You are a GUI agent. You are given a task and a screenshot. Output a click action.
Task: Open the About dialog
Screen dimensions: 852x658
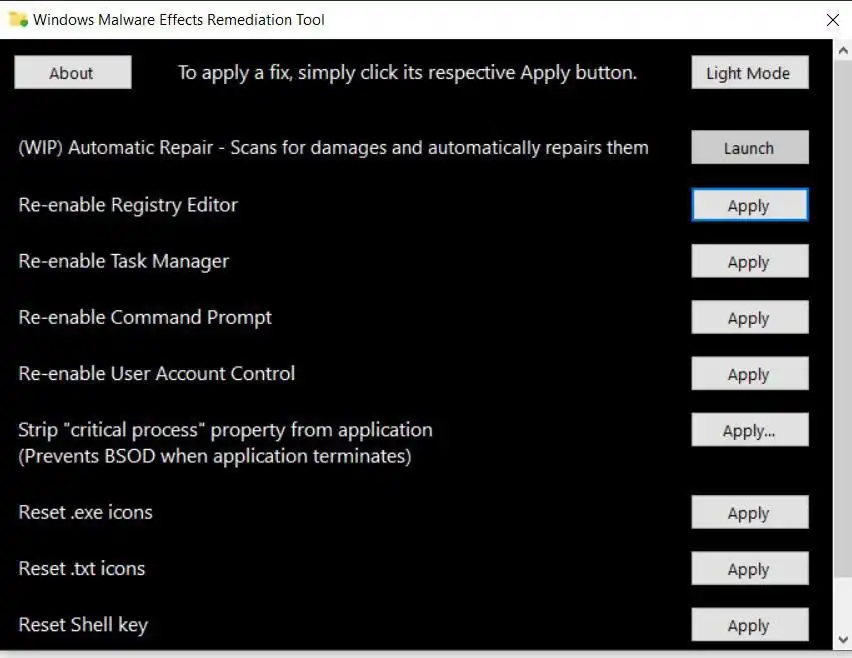pyautogui.click(x=72, y=73)
